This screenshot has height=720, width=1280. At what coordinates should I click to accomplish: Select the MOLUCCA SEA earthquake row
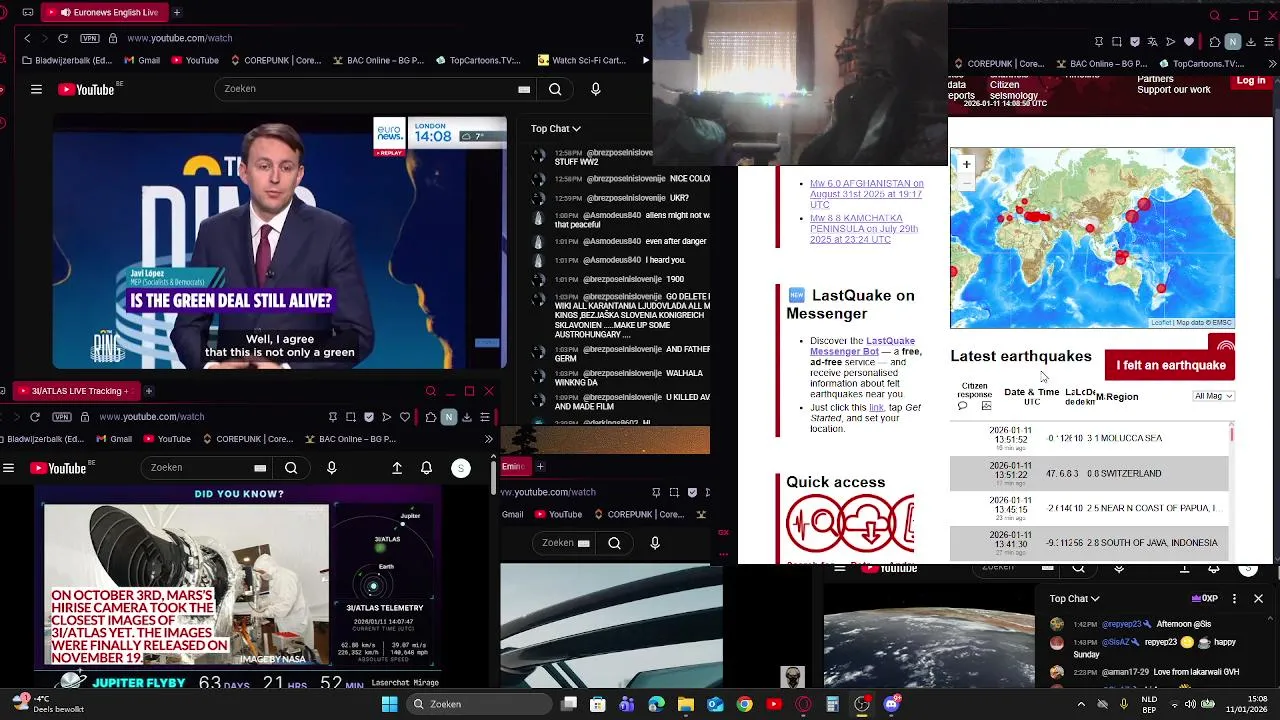[x=1089, y=438]
